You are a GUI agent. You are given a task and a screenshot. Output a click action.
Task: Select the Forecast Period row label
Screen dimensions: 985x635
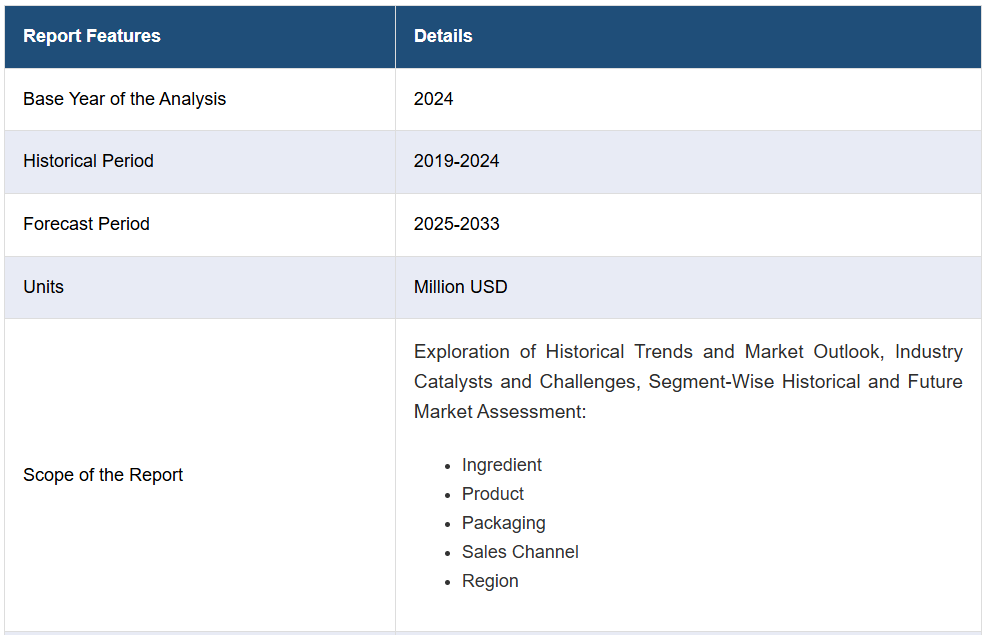tap(86, 224)
